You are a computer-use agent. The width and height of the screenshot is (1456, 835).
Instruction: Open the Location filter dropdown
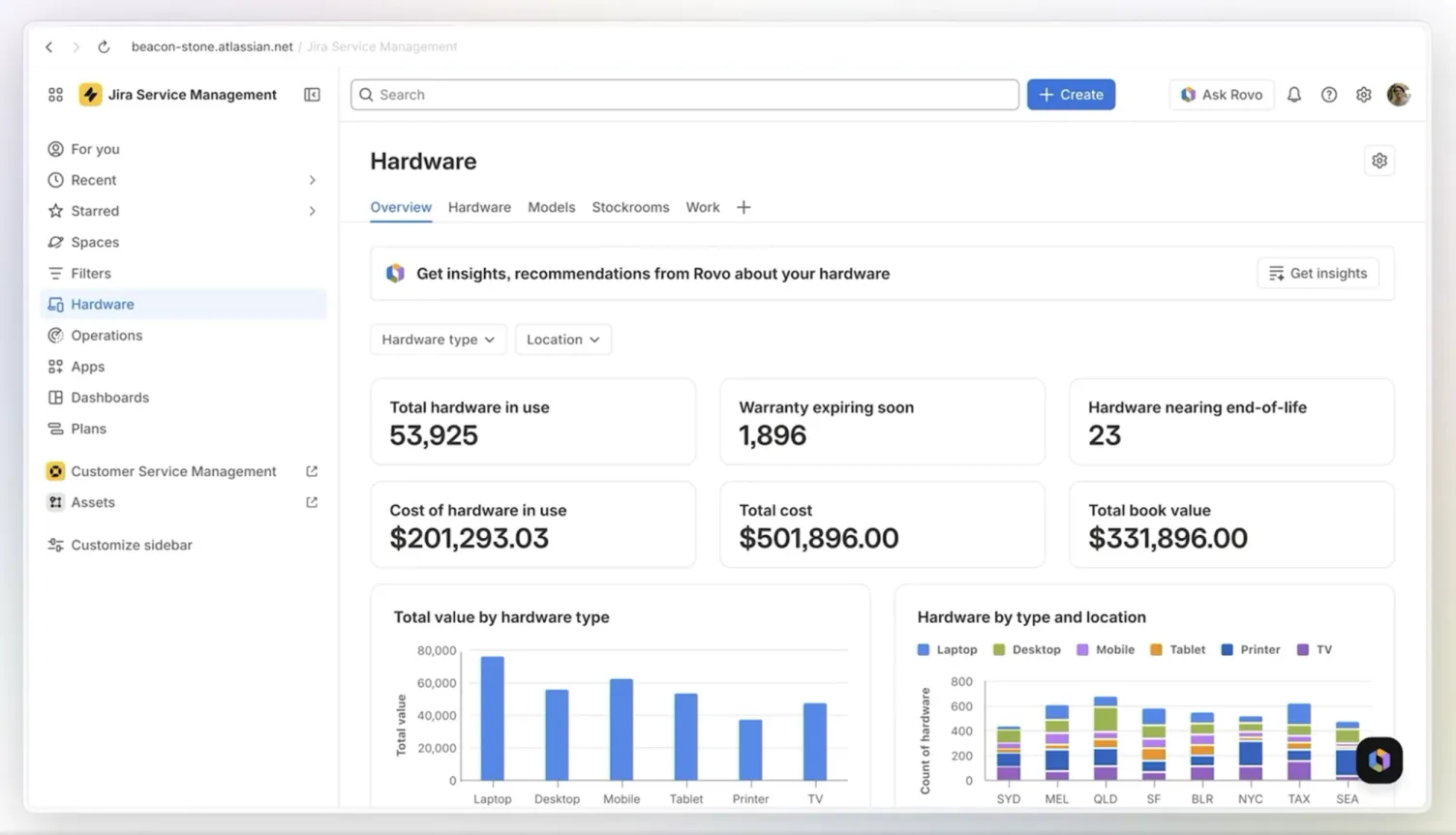(563, 340)
